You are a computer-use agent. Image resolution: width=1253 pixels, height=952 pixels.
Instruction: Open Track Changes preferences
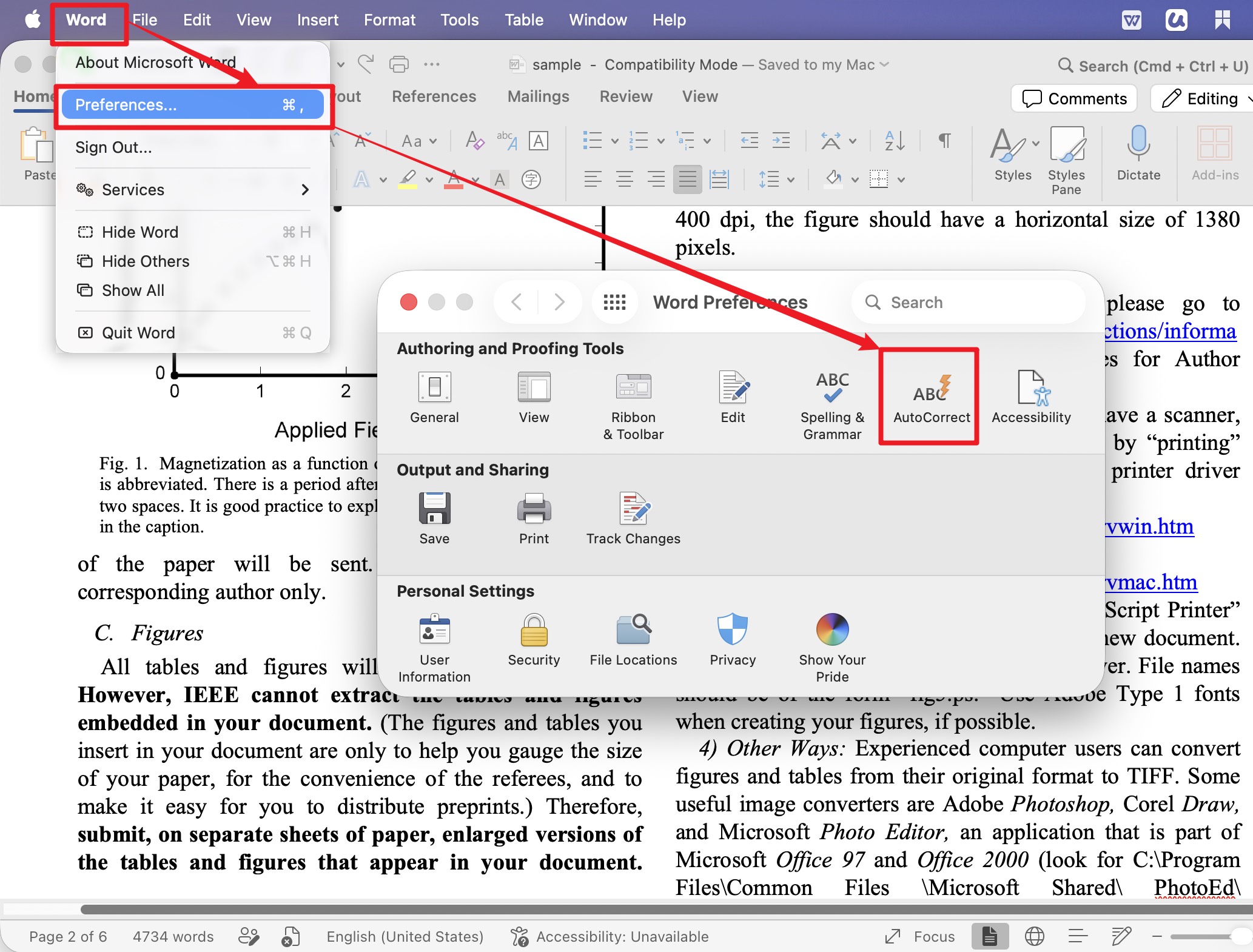tap(633, 519)
